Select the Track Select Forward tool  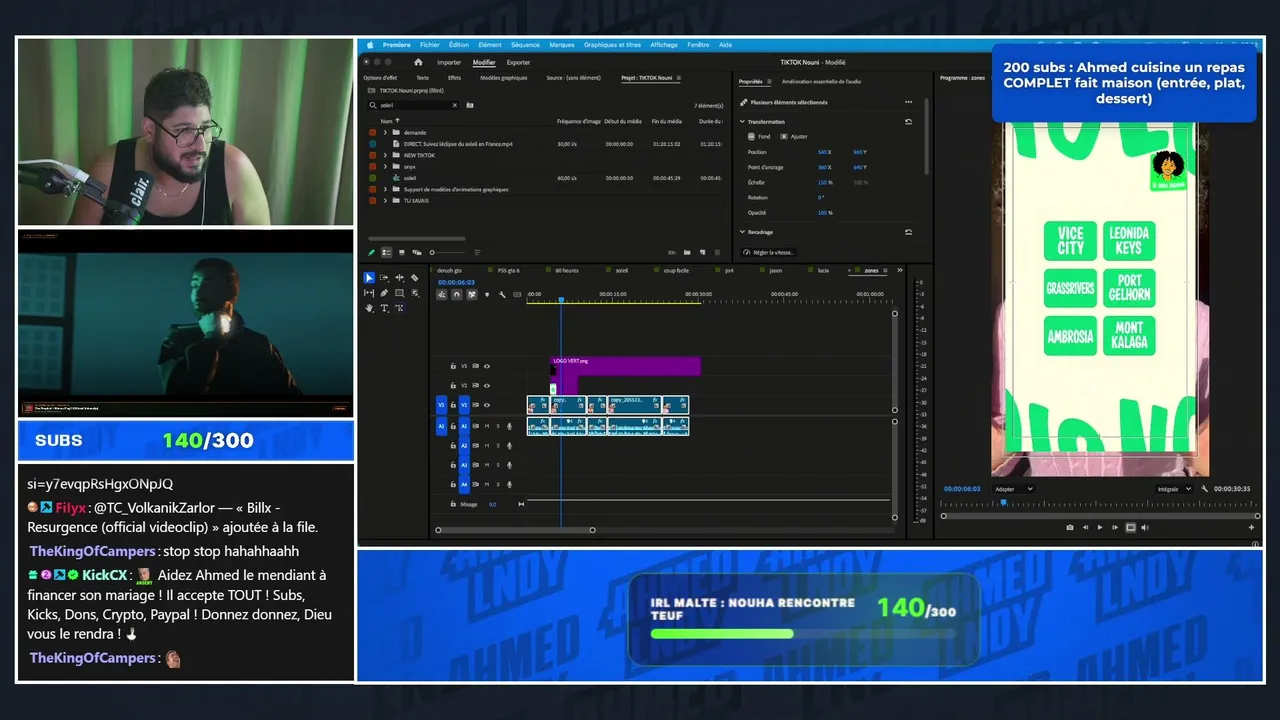coord(384,278)
